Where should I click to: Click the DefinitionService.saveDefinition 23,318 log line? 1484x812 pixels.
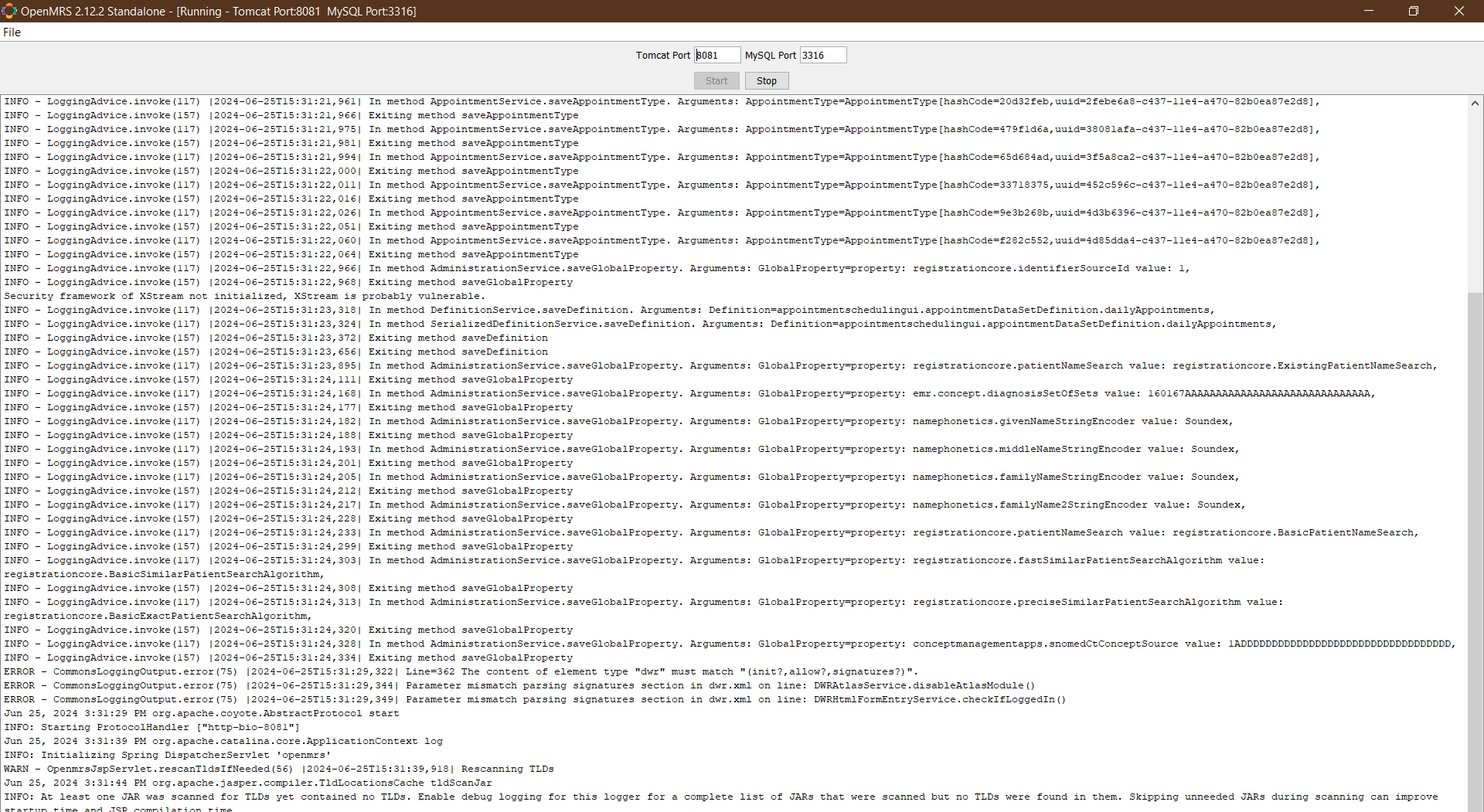click(x=609, y=311)
